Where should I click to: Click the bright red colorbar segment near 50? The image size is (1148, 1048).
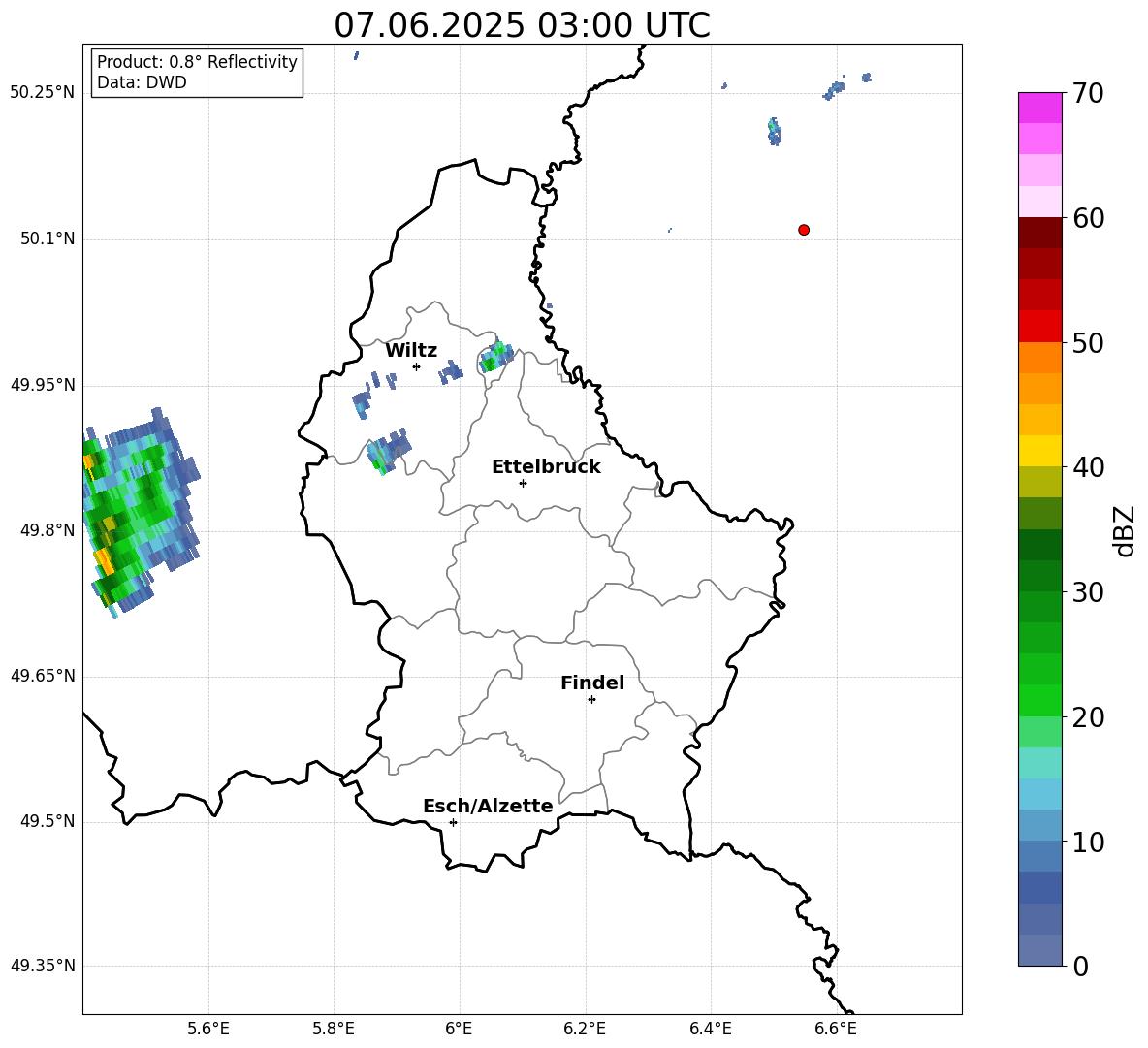click(x=1040, y=327)
